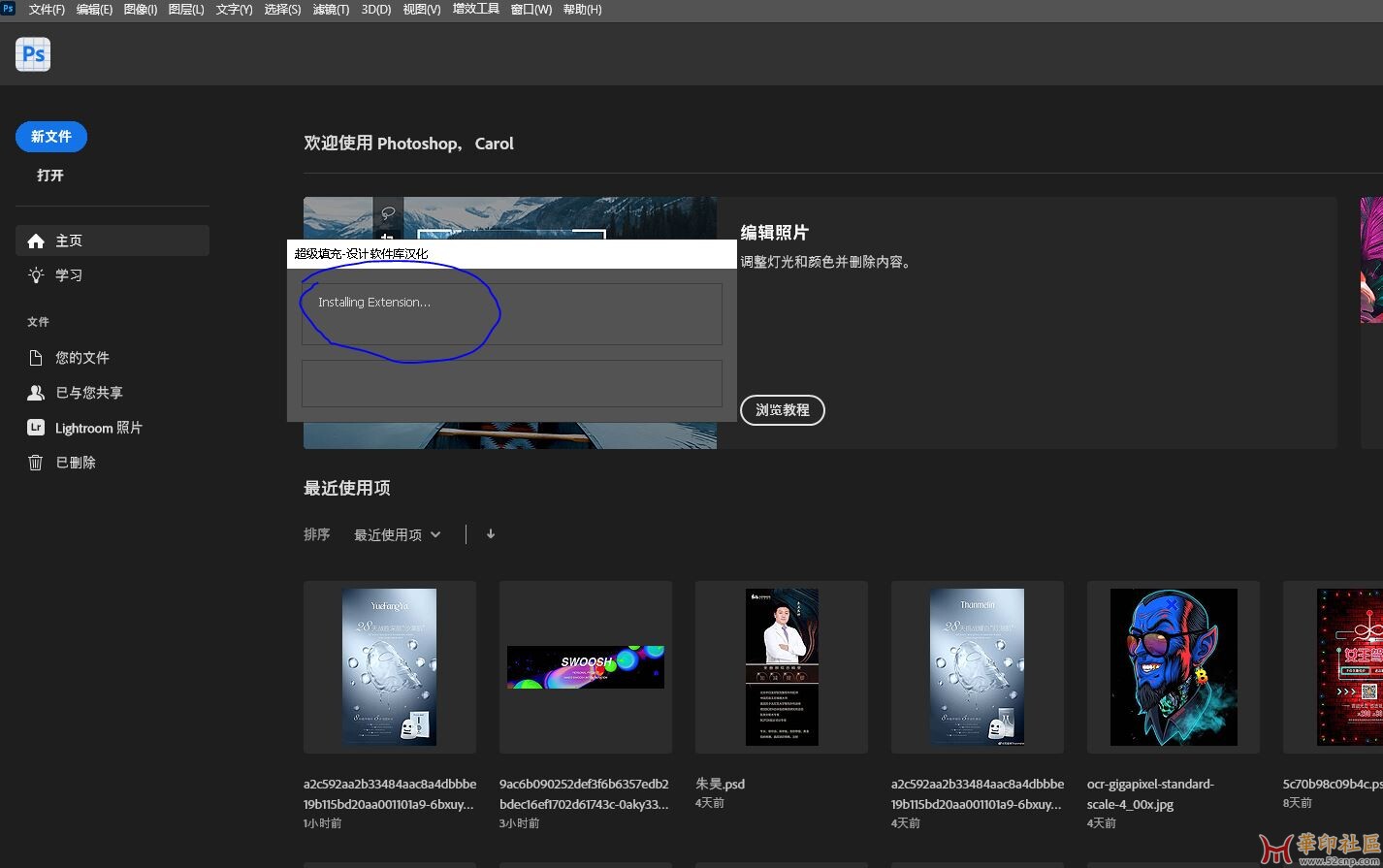
Task: Click the person icon beside 已与您共享
Action: coord(36,393)
